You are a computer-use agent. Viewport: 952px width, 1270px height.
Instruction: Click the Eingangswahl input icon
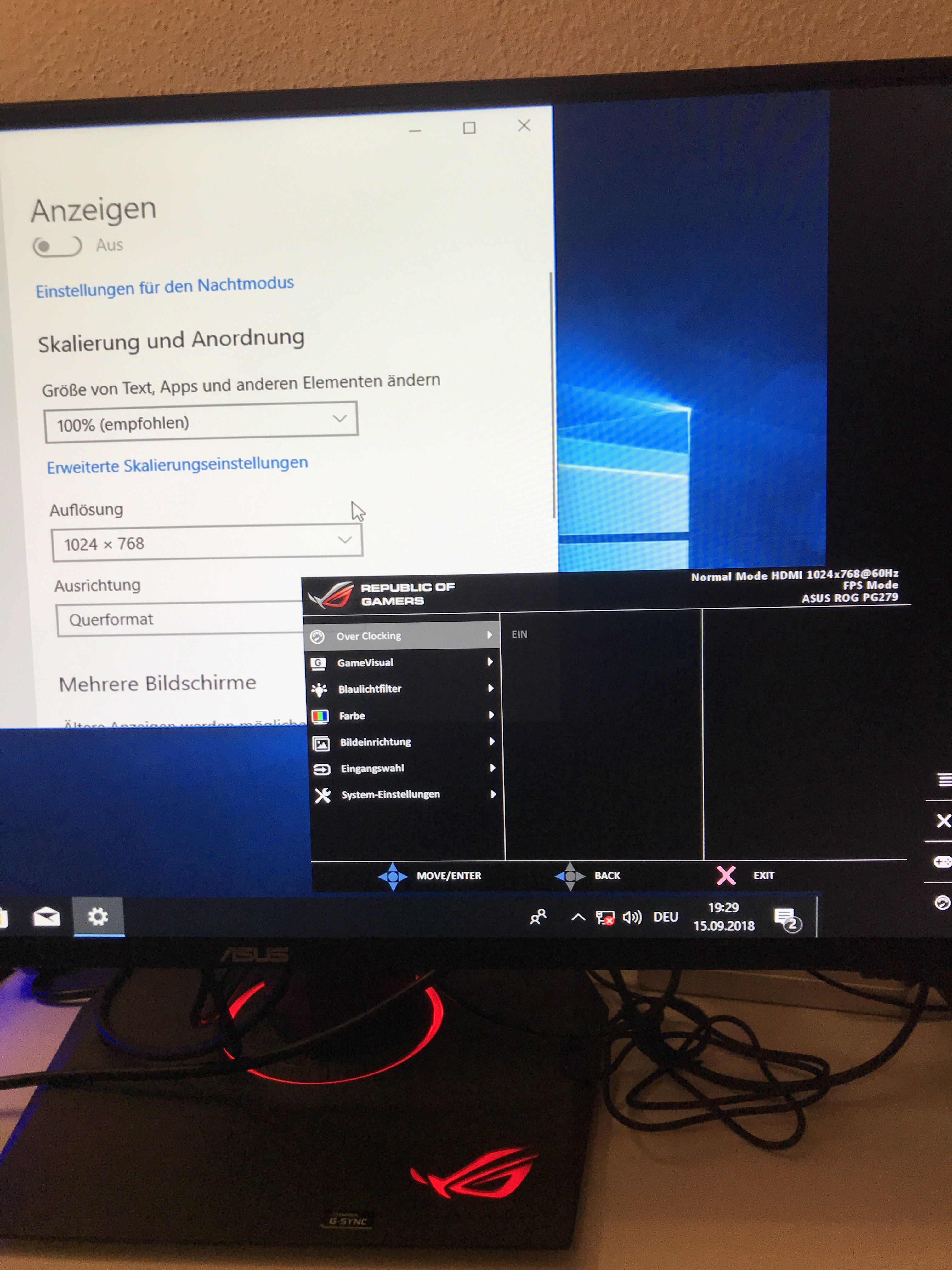pos(321,769)
